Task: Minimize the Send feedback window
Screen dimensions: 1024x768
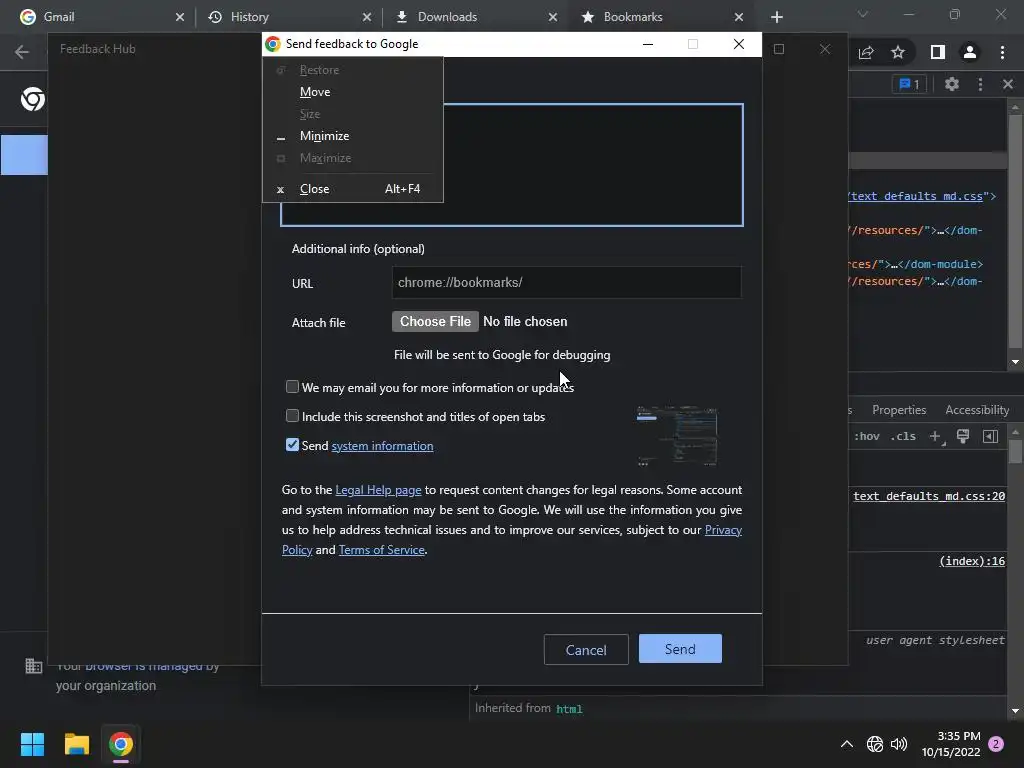Action: coord(648,44)
